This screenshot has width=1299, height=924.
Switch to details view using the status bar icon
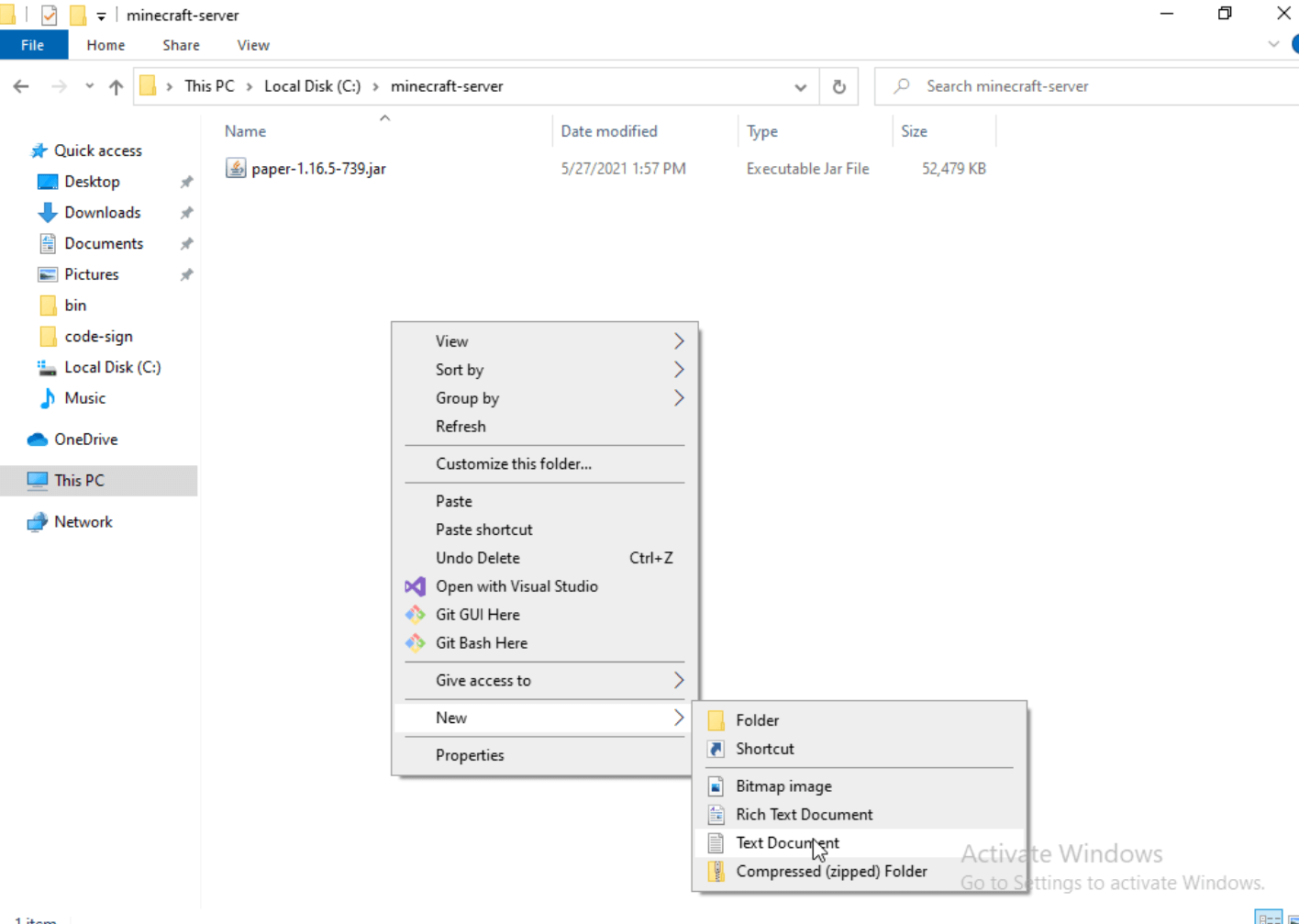pos(1269,917)
